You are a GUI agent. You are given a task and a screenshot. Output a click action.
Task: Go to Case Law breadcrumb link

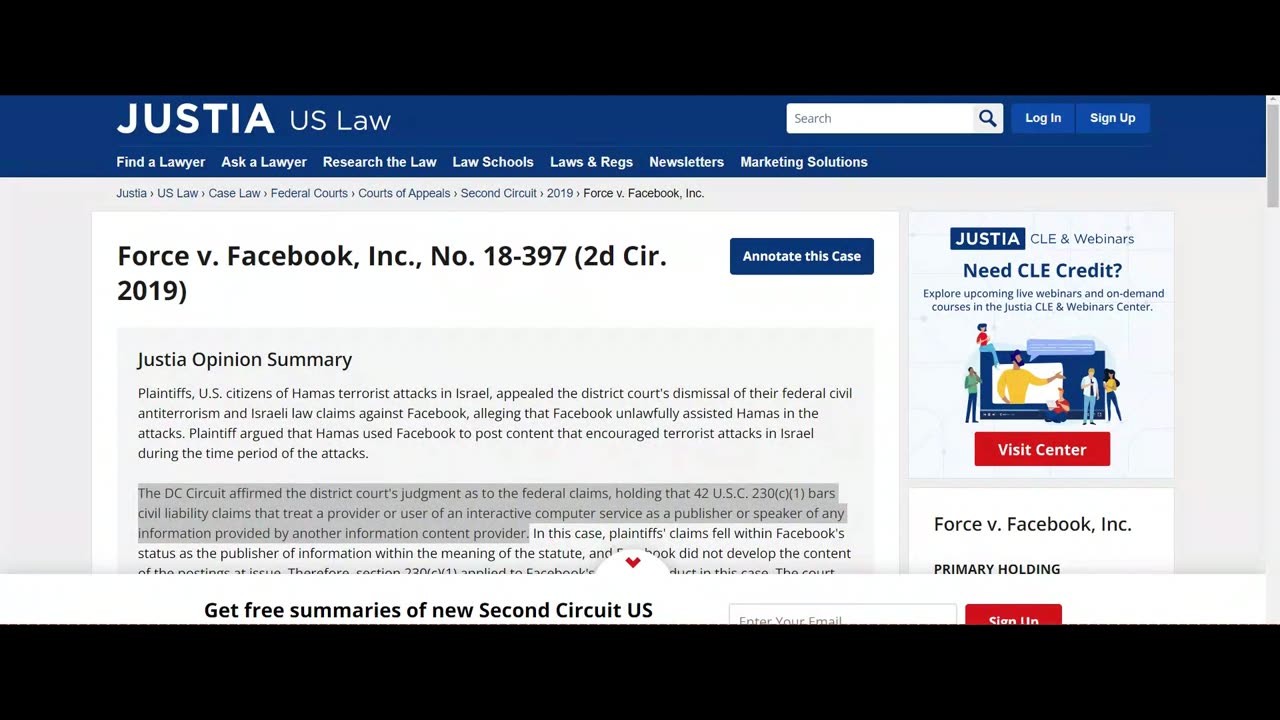coord(234,193)
